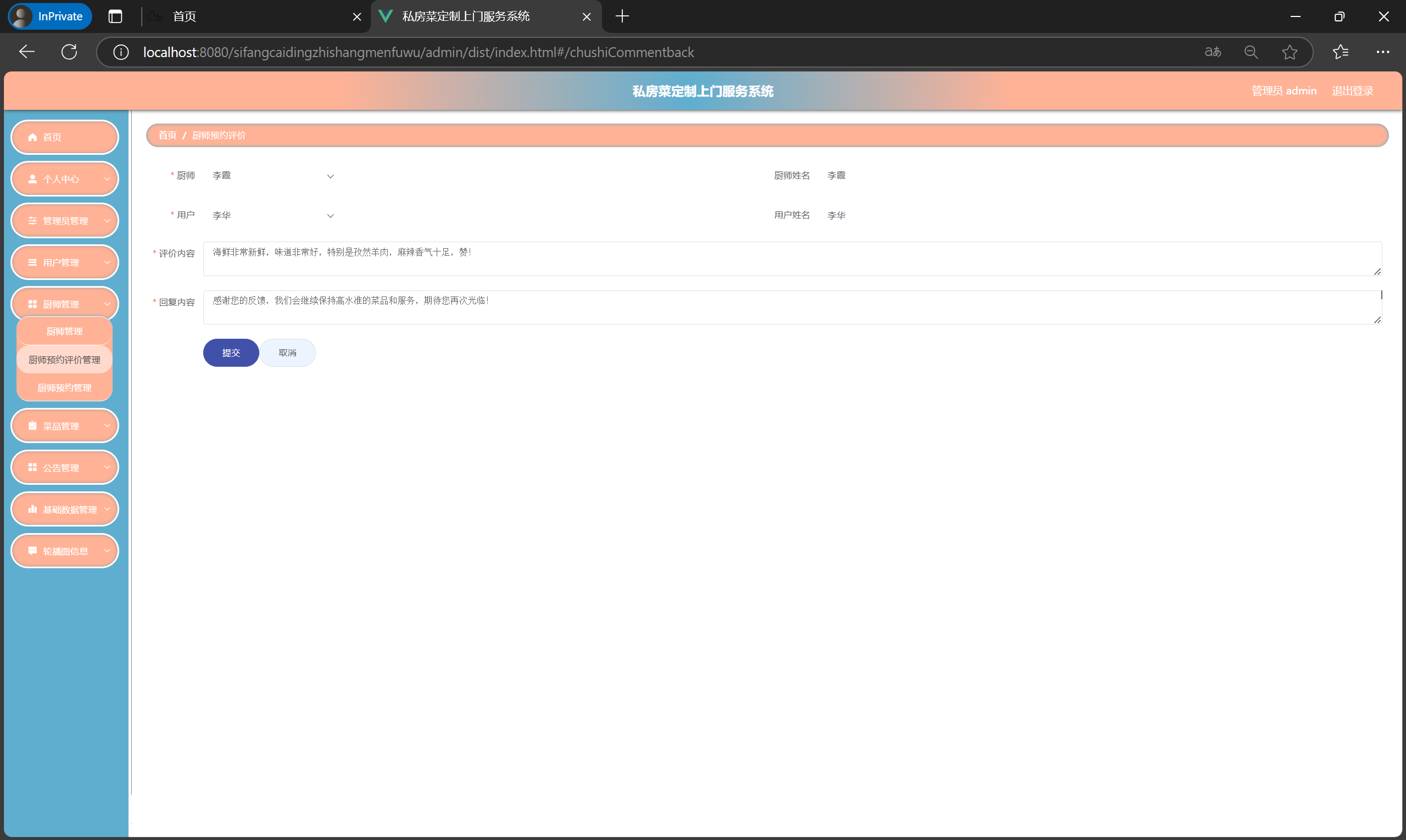Image resolution: width=1406 pixels, height=840 pixels.
Task: Click 退出登录 to log out
Action: click(x=1352, y=91)
